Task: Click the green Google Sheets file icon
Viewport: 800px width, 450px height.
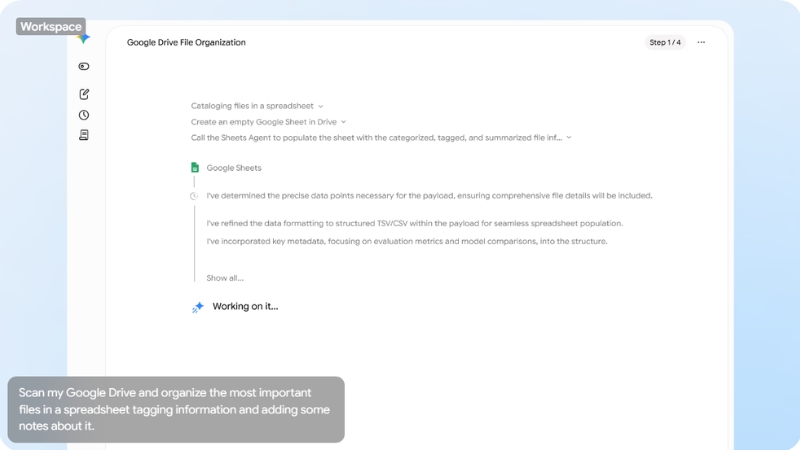Action: [x=195, y=167]
